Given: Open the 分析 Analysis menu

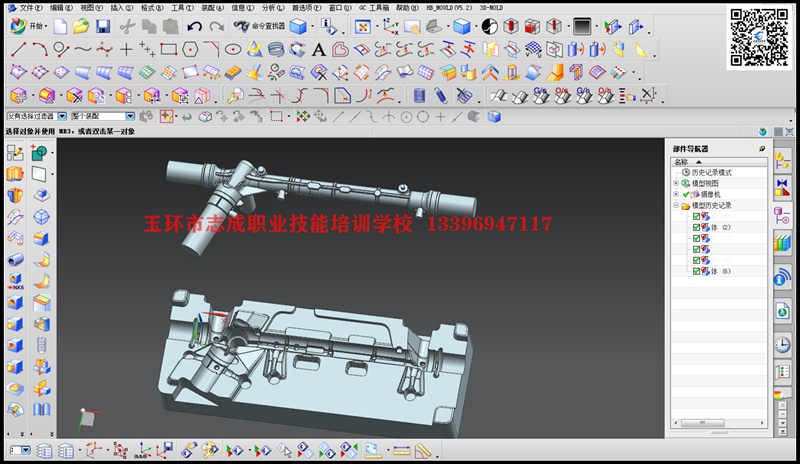Looking at the screenshot, I should 273,8.
